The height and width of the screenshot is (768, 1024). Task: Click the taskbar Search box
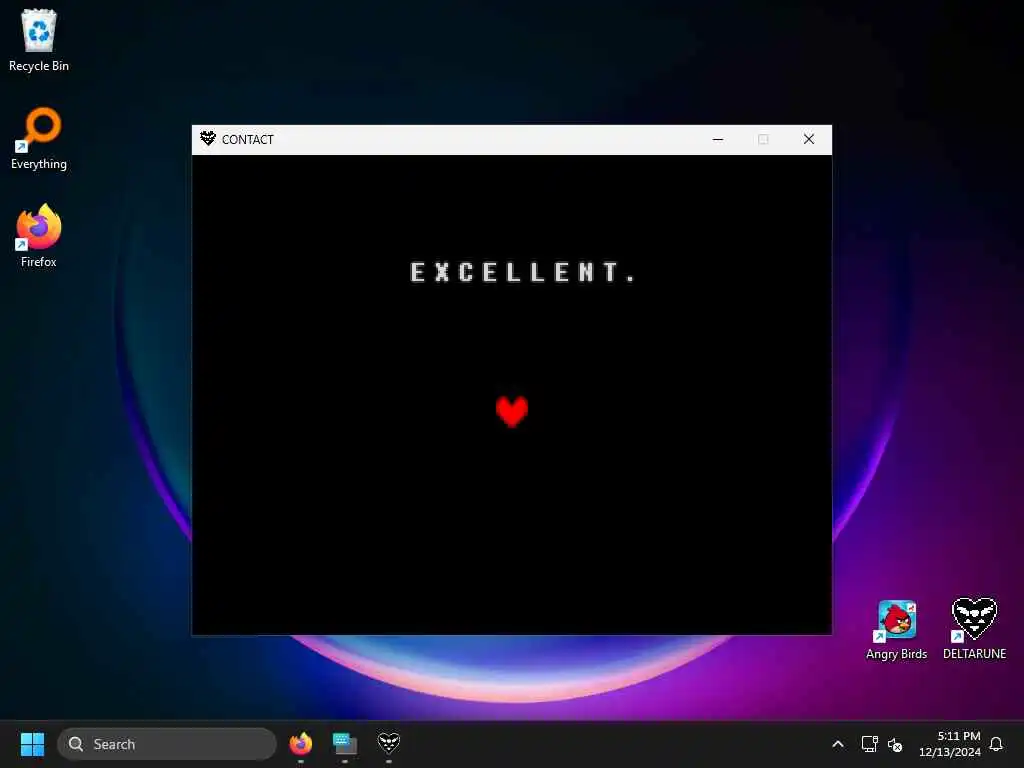[x=167, y=744]
